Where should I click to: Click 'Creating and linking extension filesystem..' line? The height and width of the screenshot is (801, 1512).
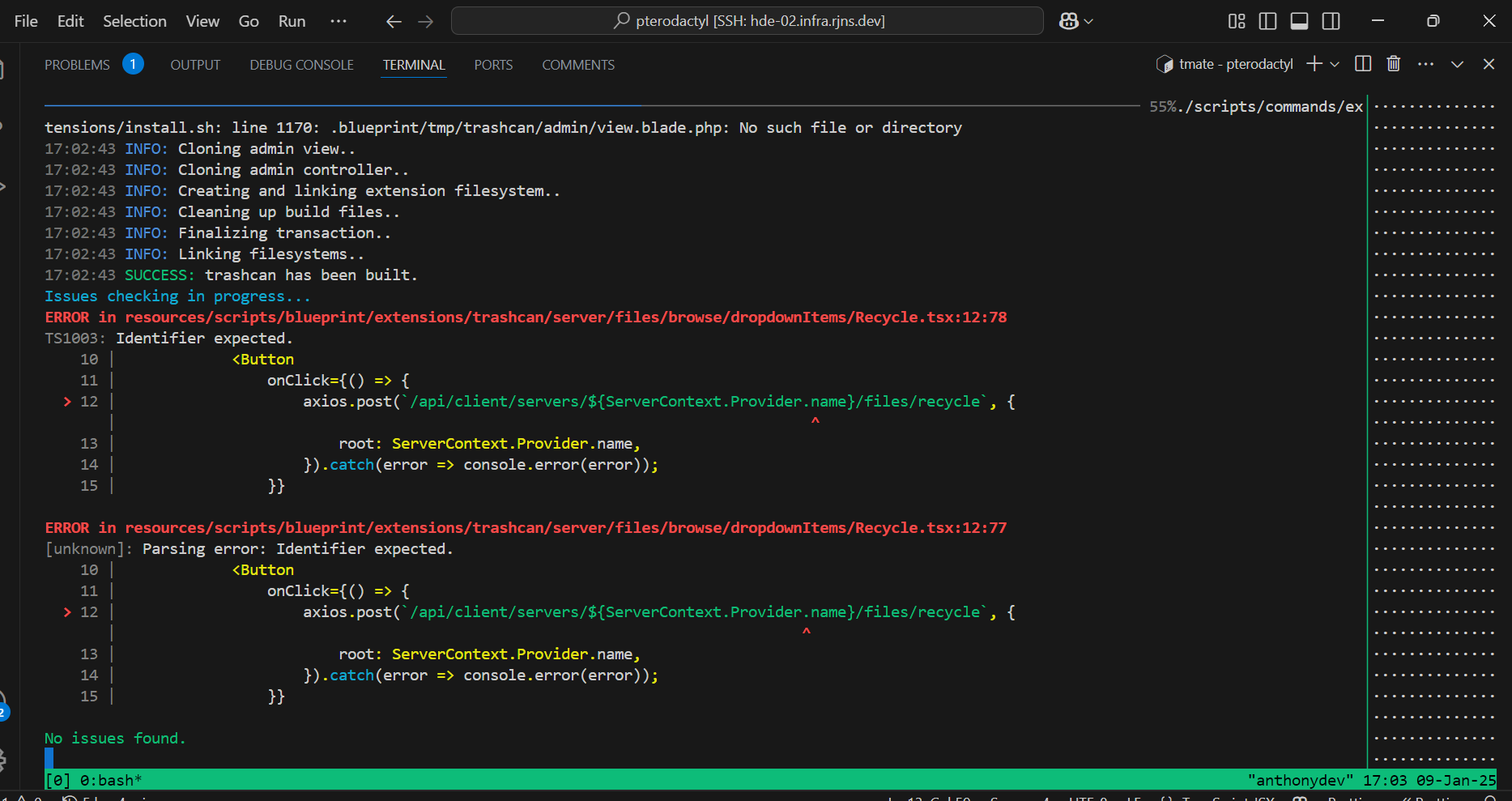pos(368,191)
